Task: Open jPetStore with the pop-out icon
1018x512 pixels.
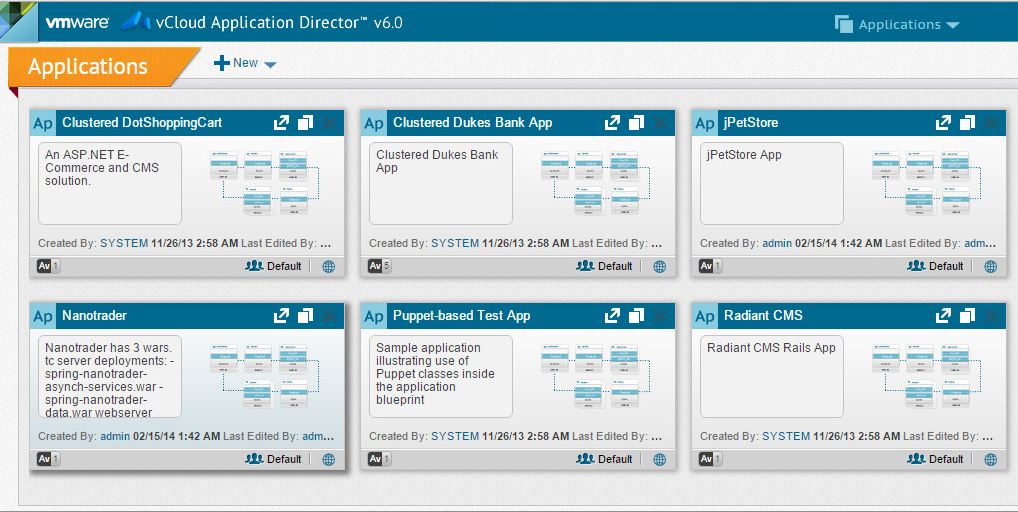Action: [943, 122]
